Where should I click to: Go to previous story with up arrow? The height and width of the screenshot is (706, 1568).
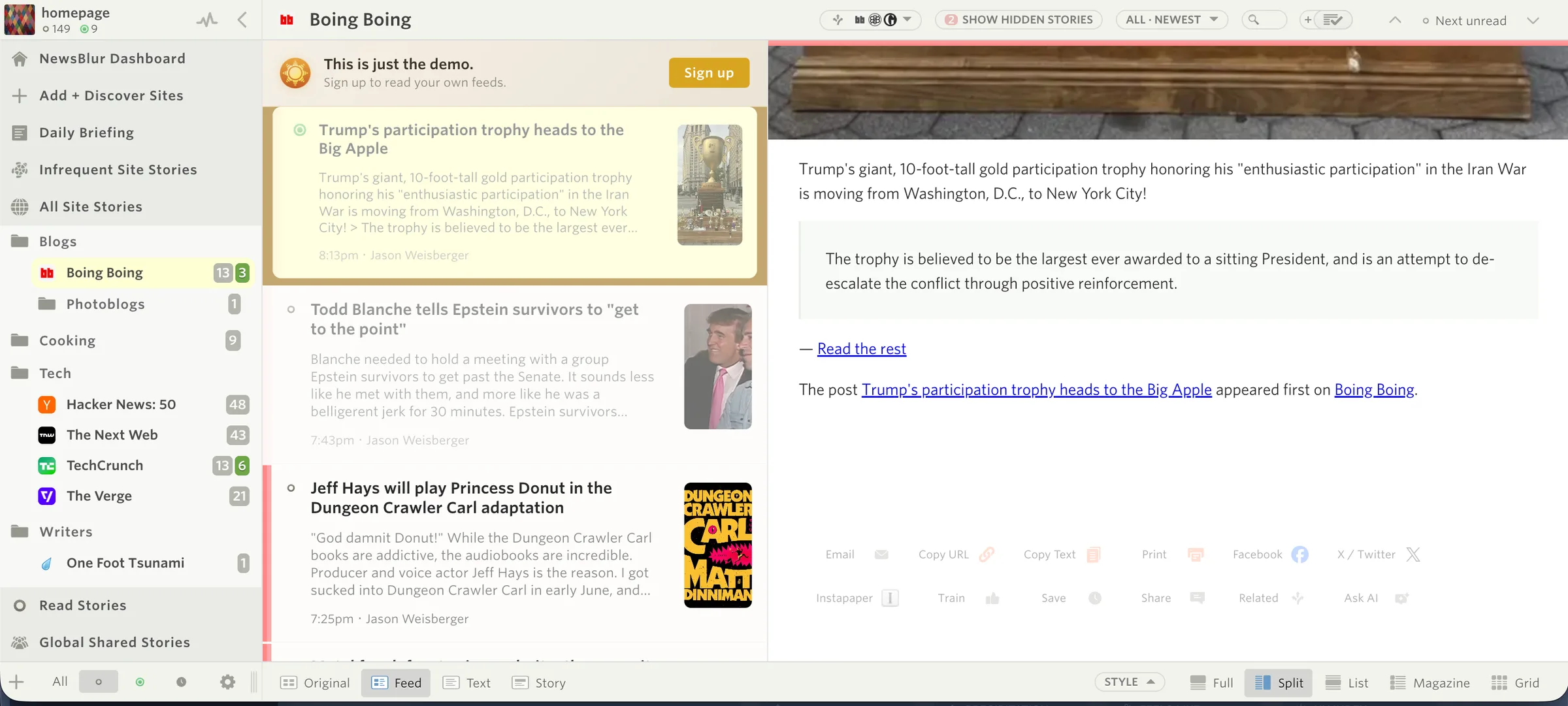1394,20
